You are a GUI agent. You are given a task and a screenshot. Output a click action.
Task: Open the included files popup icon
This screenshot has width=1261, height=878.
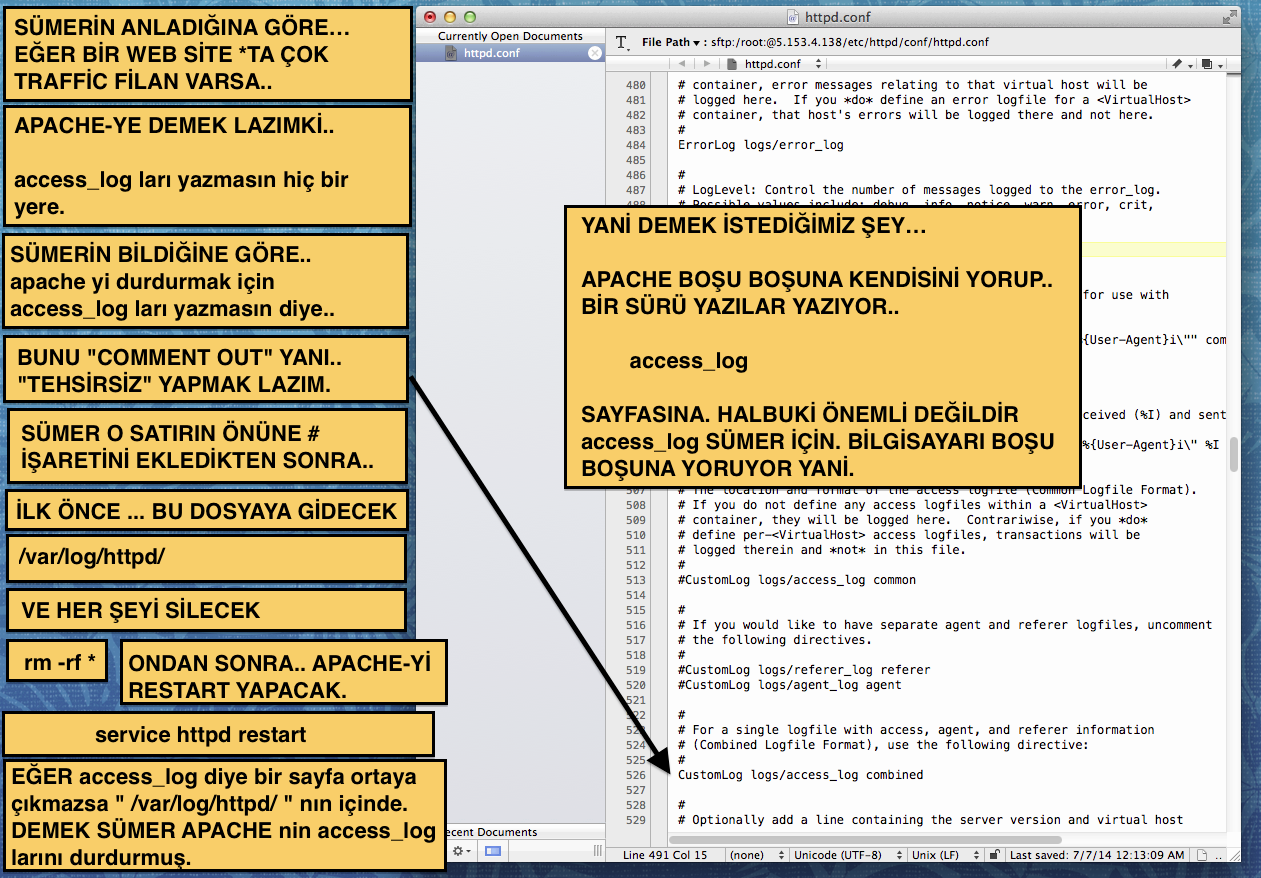coord(1211,64)
